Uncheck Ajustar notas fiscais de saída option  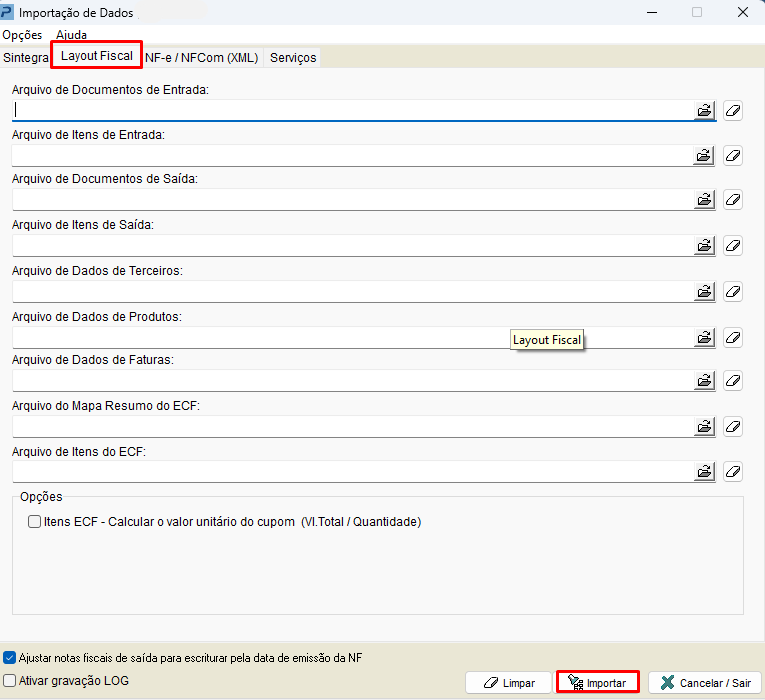(10, 658)
